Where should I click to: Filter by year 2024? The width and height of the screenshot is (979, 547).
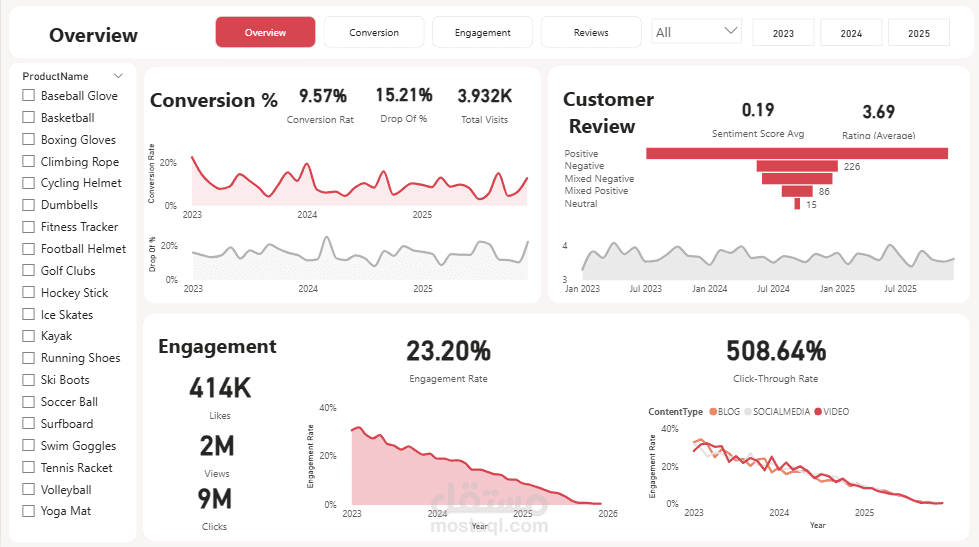pyautogui.click(x=851, y=33)
